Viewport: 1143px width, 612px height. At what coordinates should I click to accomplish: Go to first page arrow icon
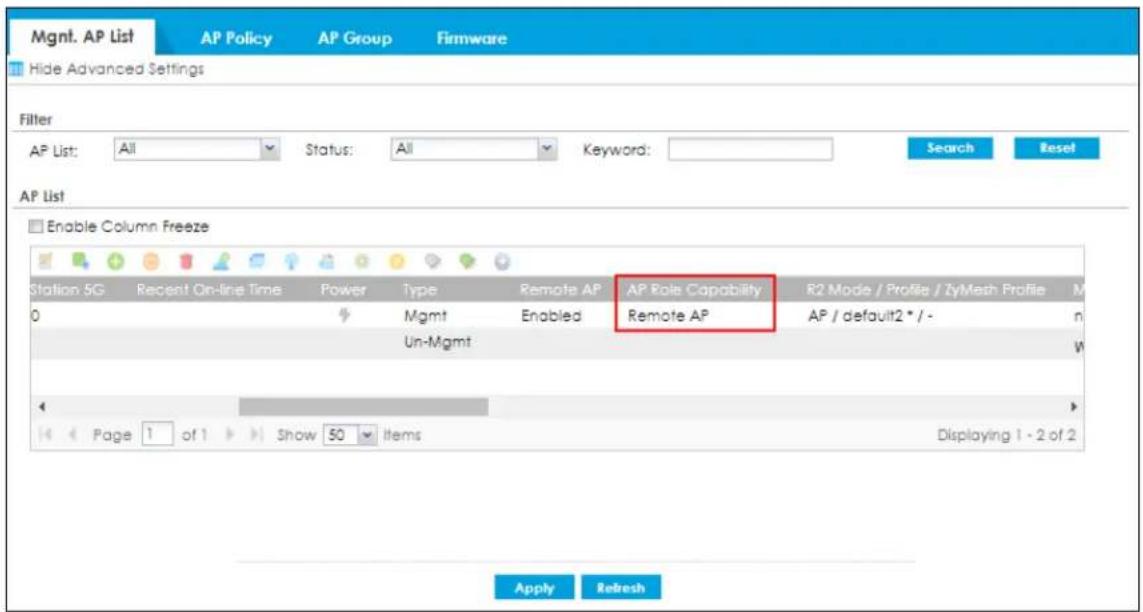click(x=47, y=435)
